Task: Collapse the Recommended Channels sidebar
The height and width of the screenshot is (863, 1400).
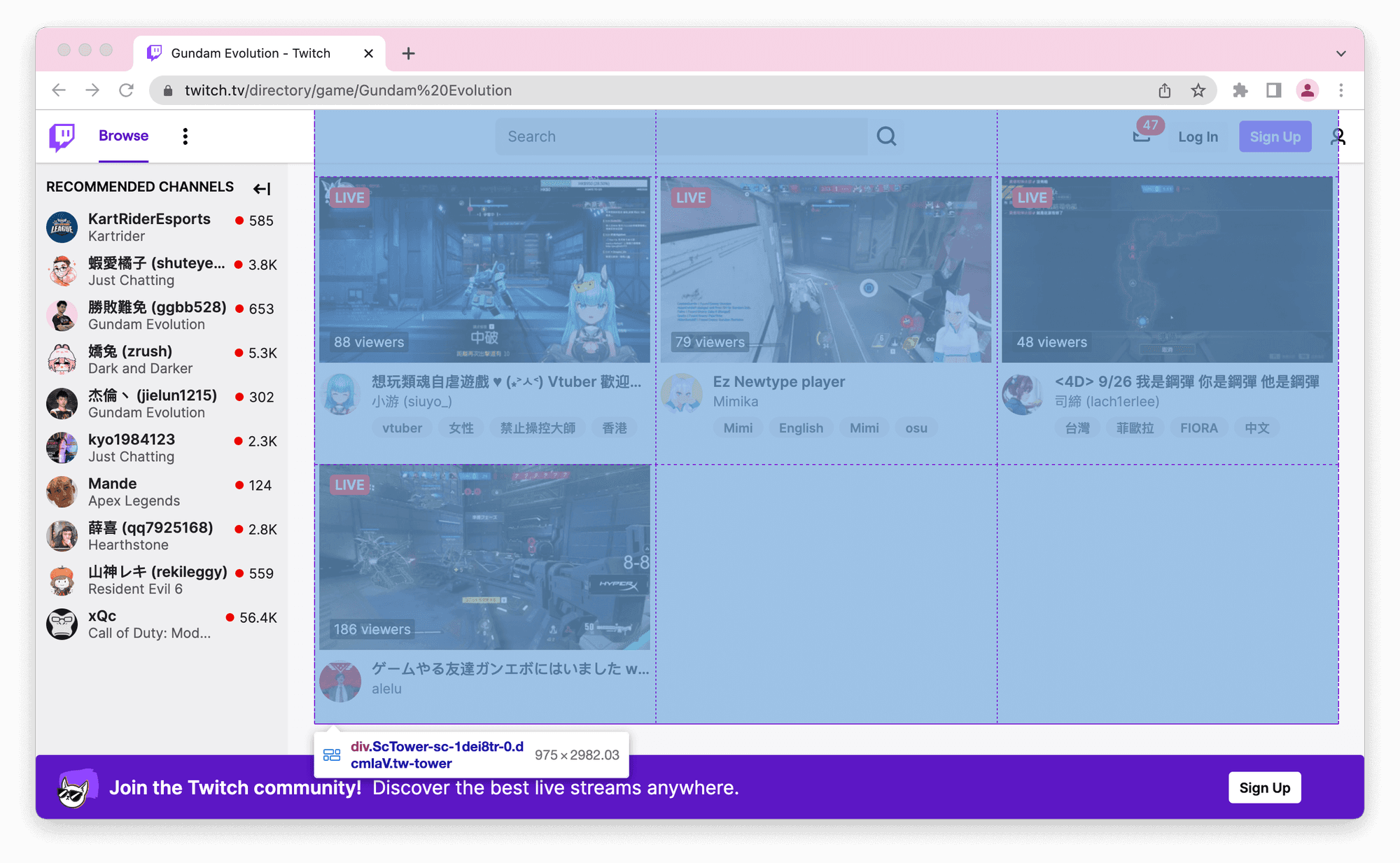Action: click(x=262, y=188)
